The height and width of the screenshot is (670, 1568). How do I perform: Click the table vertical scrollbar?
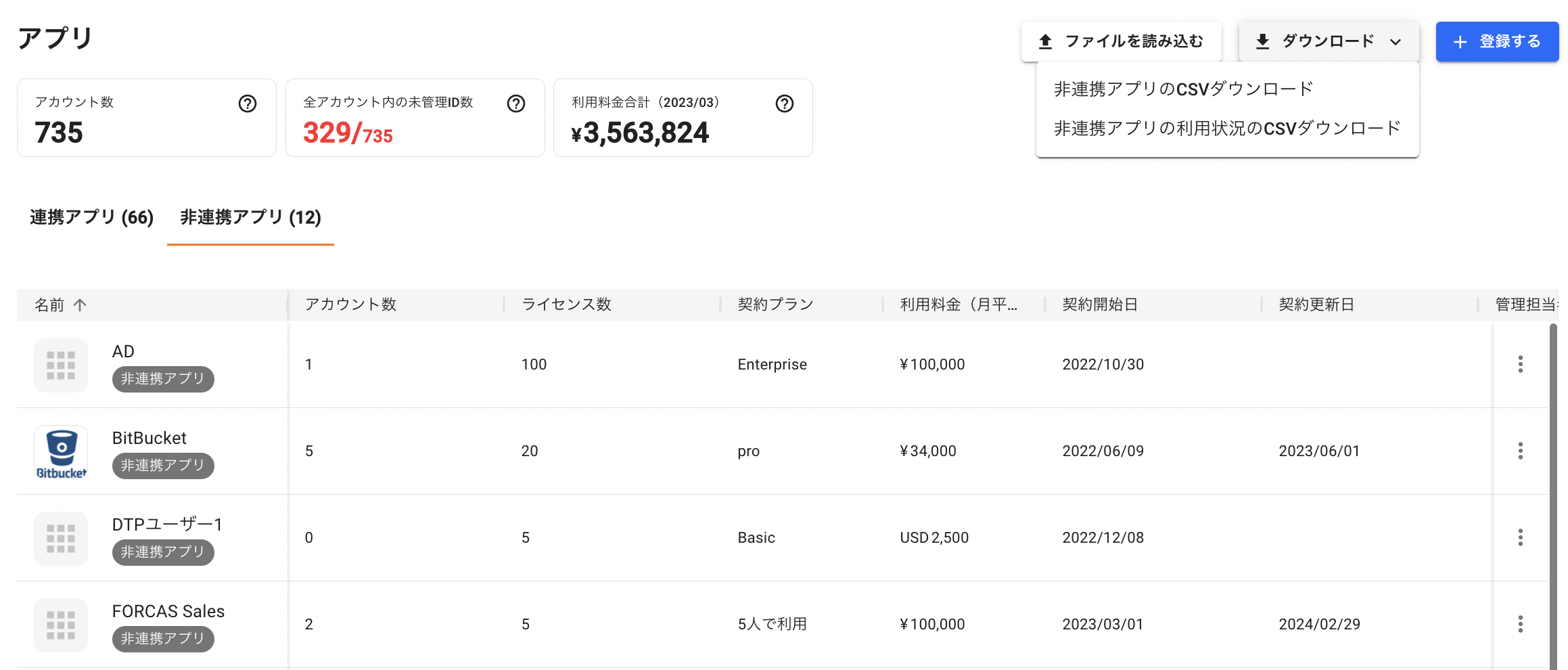(x=1553, y=494)
